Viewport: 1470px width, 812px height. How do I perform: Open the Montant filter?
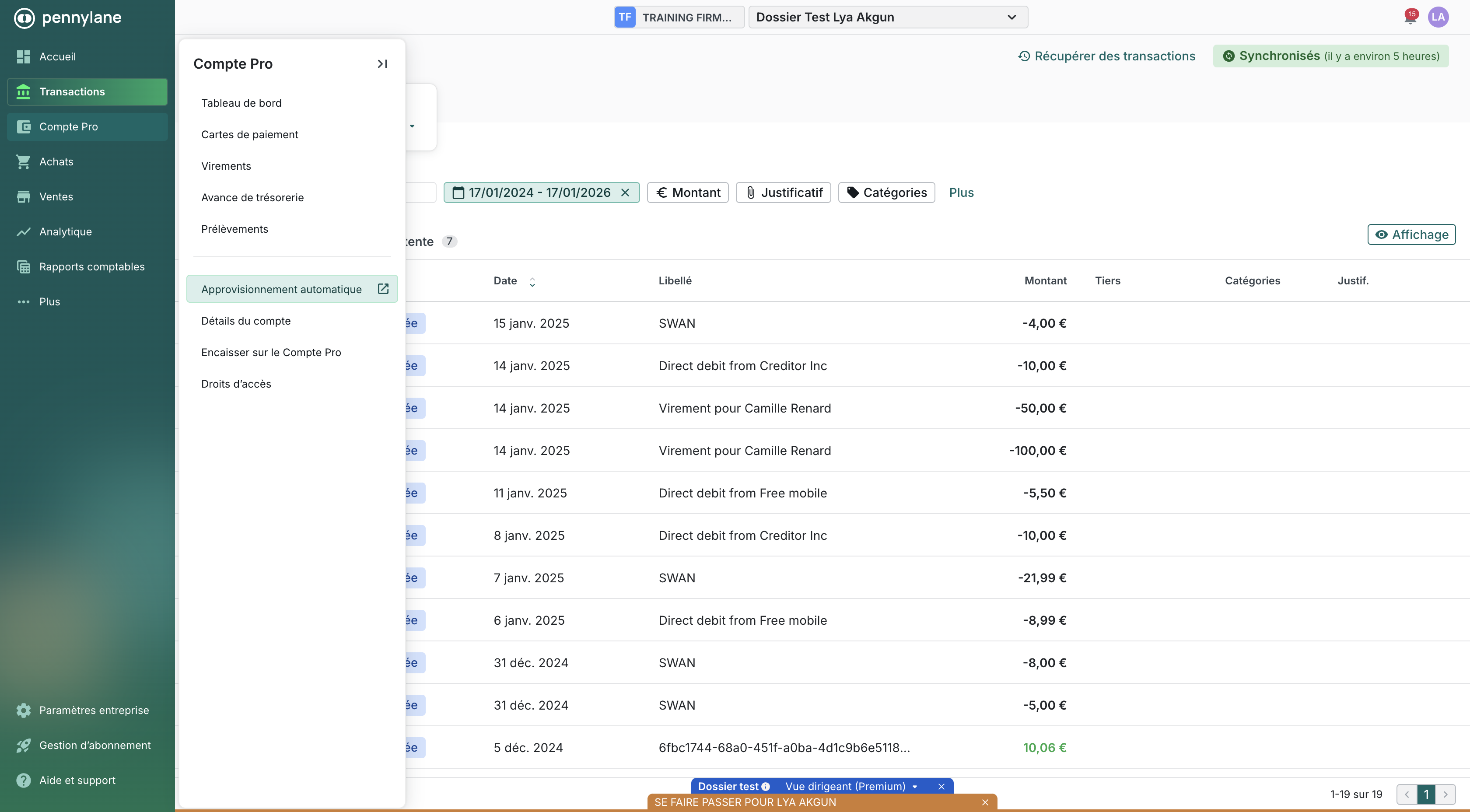[x=688, y=193]
